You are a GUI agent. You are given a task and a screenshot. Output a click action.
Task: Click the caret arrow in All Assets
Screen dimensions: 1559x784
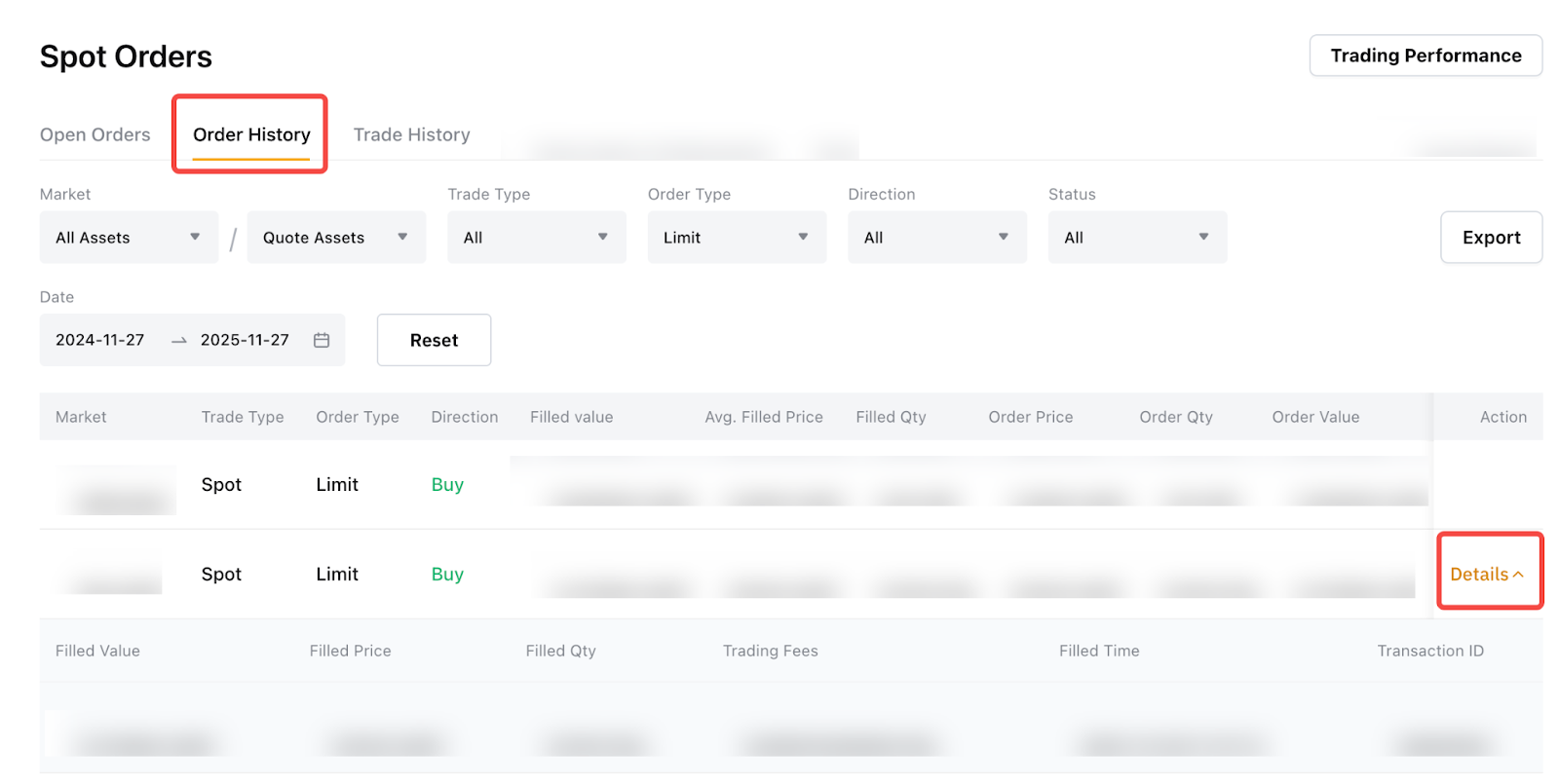[x=195, y=237]
